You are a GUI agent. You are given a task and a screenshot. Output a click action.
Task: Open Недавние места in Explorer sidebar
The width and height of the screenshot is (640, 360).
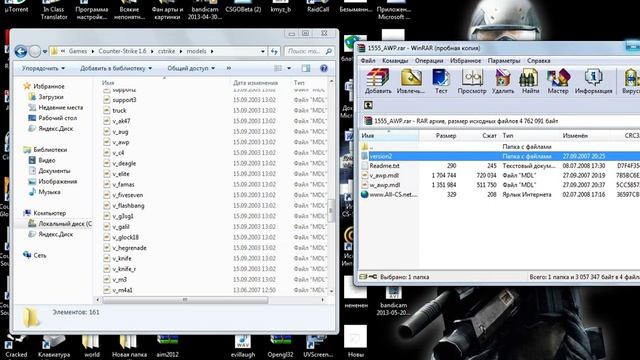coord(56,107)
